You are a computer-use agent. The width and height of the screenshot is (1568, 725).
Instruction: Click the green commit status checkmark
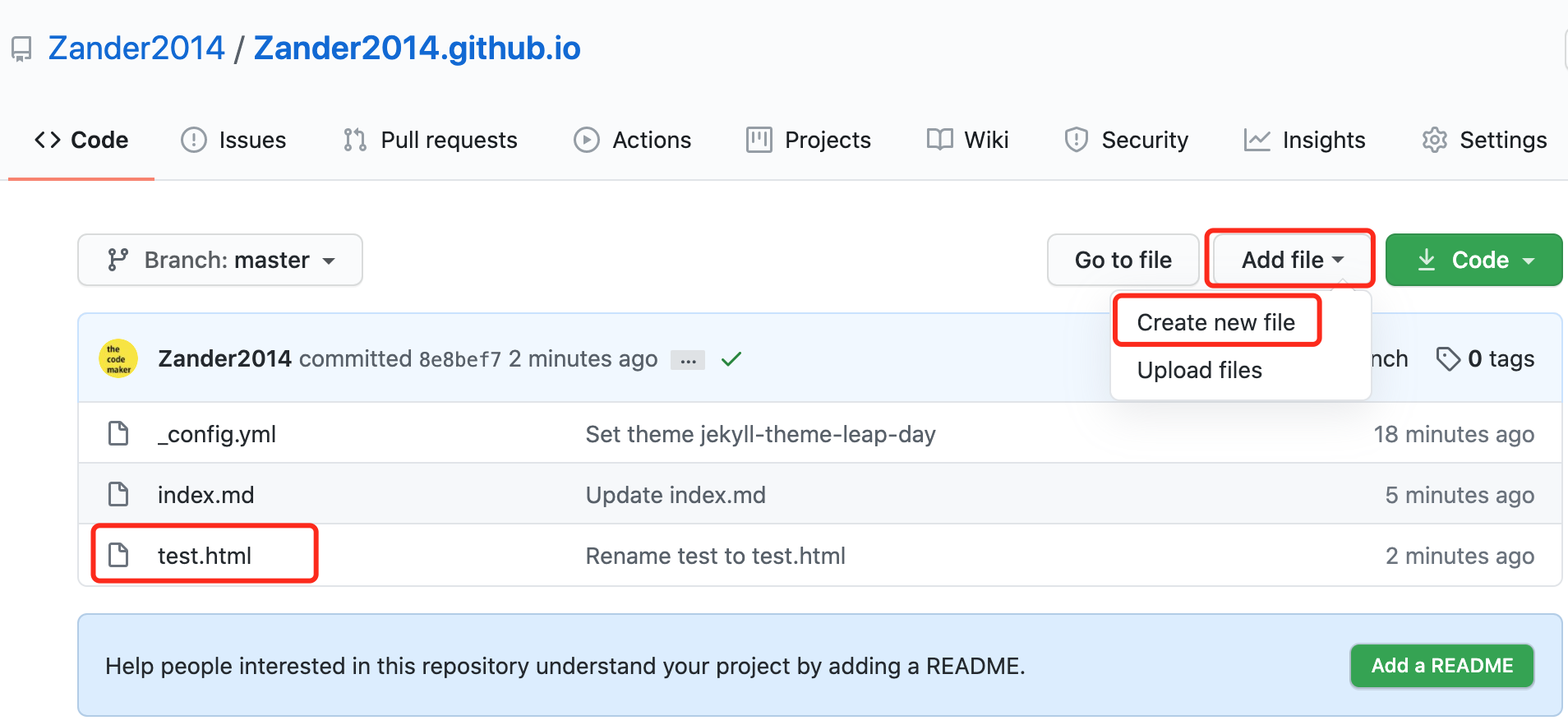[x=731, y=359]
